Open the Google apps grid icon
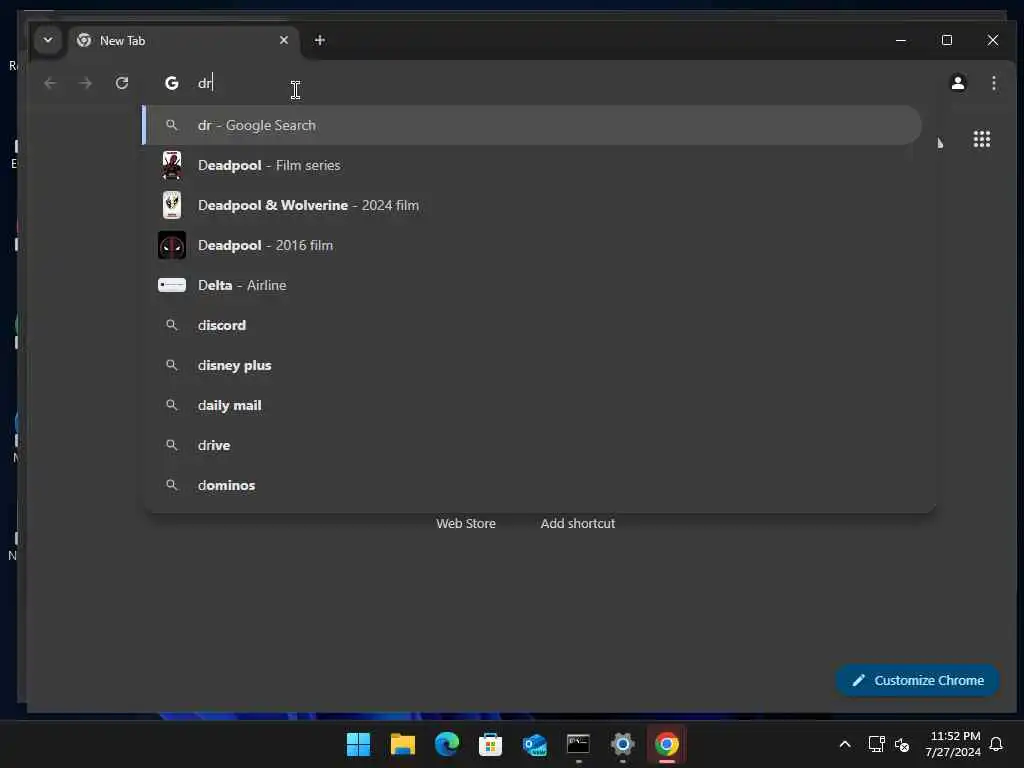 pyautogui.click(x=982, y=139)
